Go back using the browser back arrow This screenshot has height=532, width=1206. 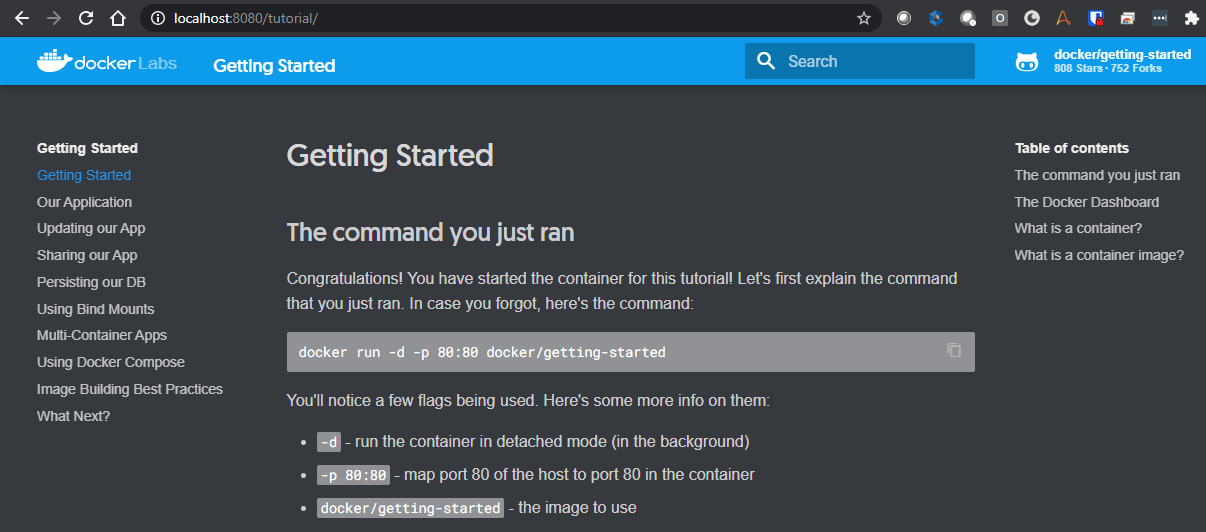(x=22, y=18)
